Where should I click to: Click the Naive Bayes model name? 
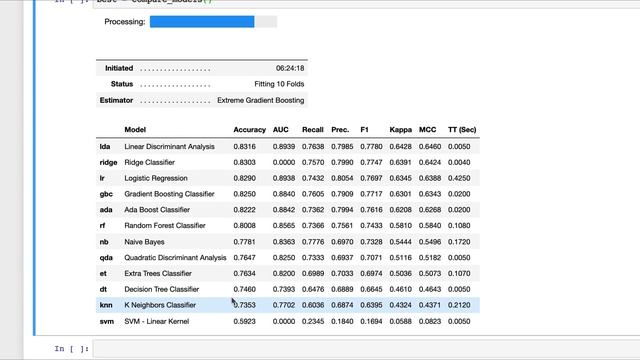coord(144,242)
